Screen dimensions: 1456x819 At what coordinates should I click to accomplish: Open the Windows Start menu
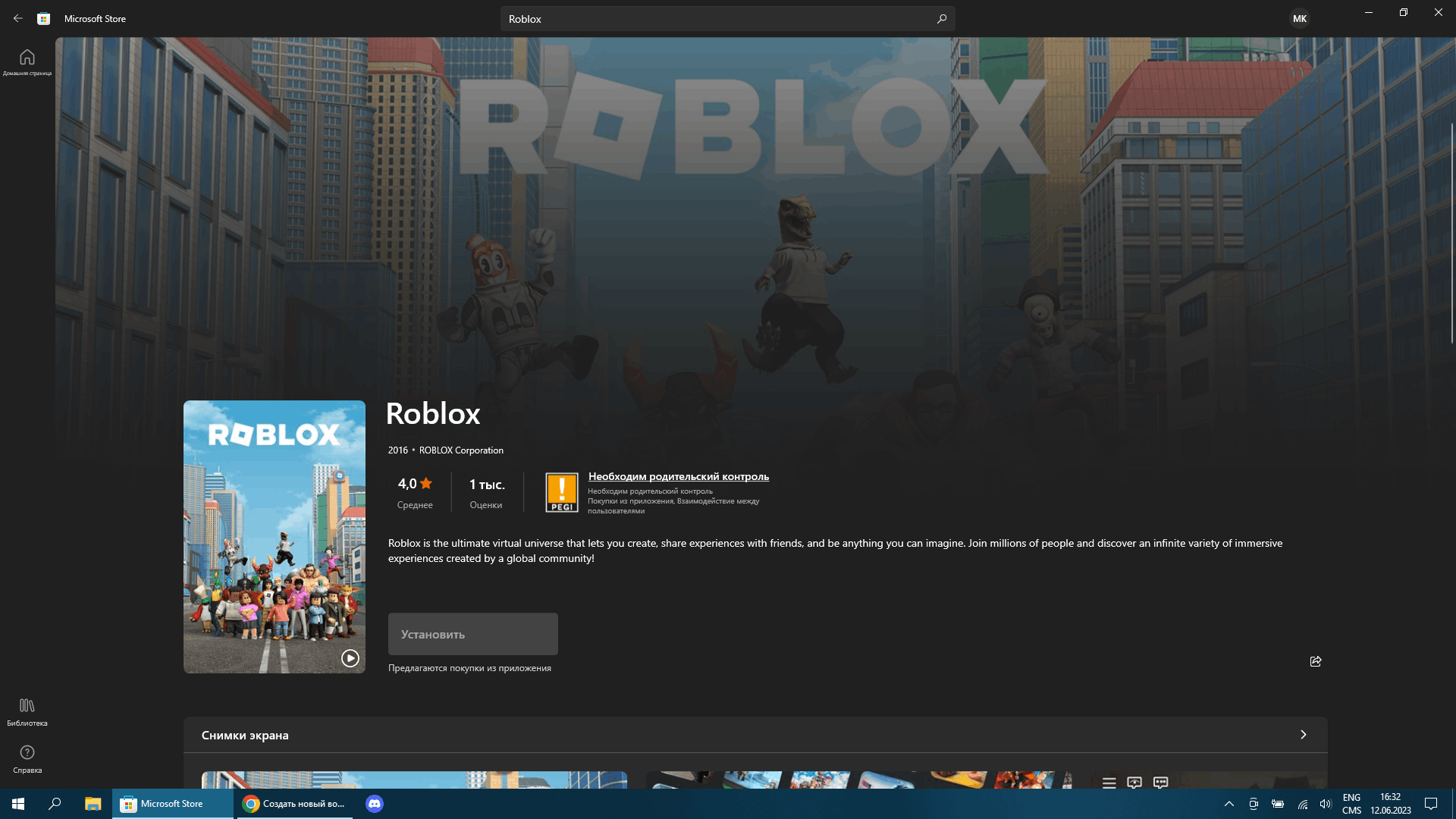18,804
